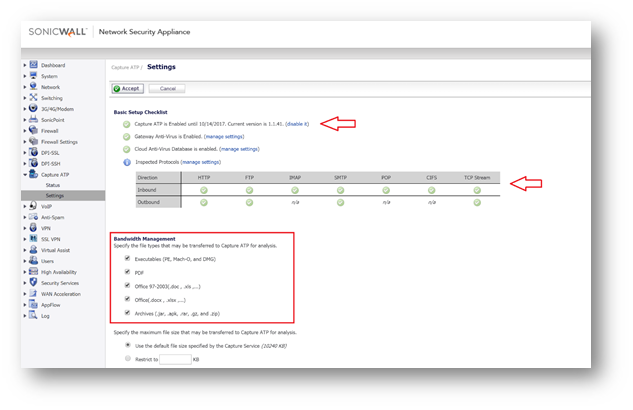Click the disable it link

pyautogui.click(x=297, y=124)
